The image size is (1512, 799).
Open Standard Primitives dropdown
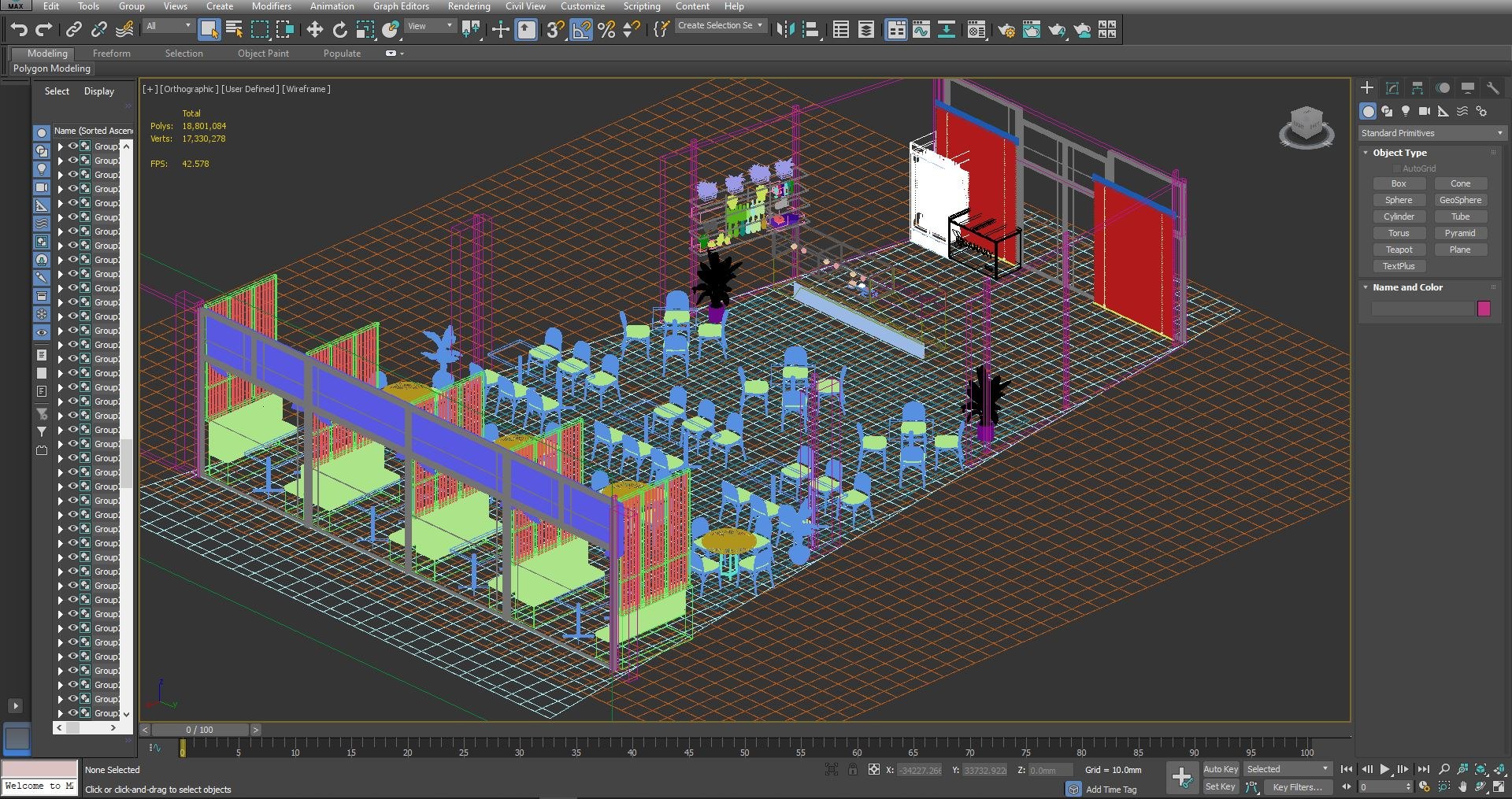(x=1432, y=133)
